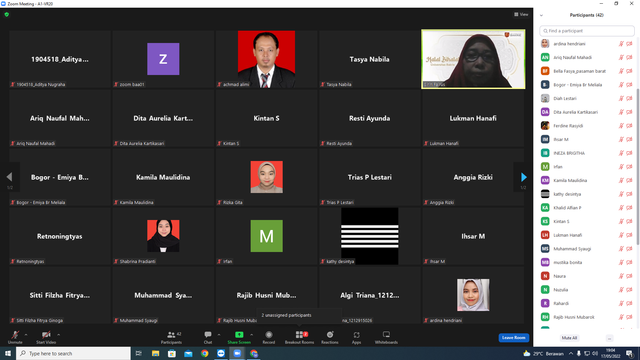Select kathy desintya in participants list

point(587,194)
